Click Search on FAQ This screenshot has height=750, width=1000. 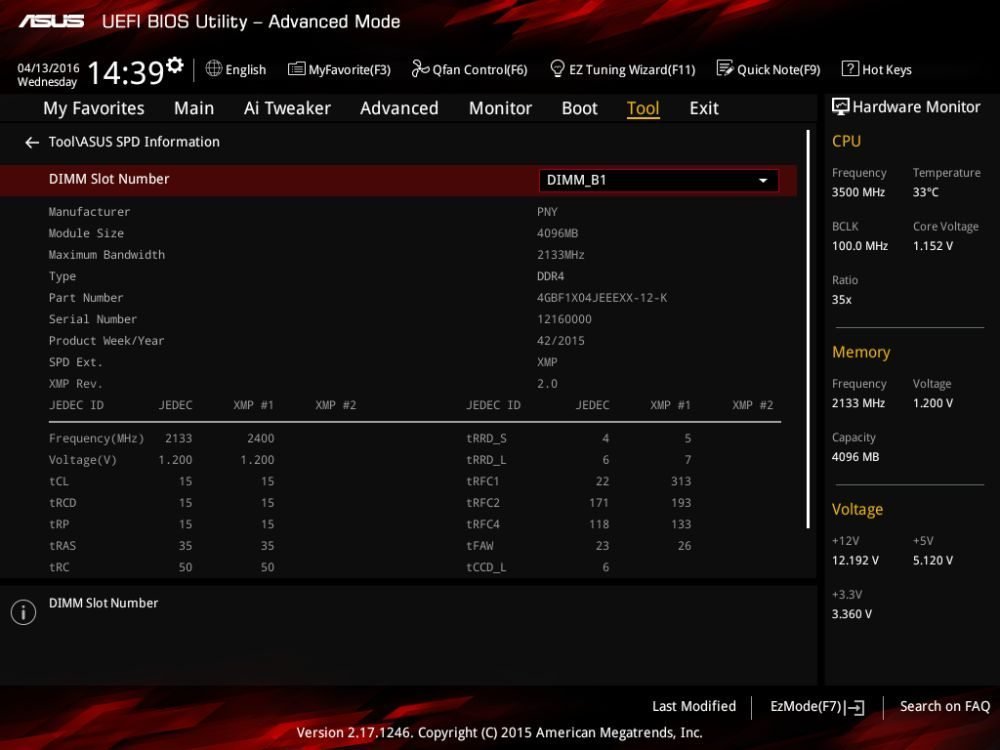click(945, 706)
